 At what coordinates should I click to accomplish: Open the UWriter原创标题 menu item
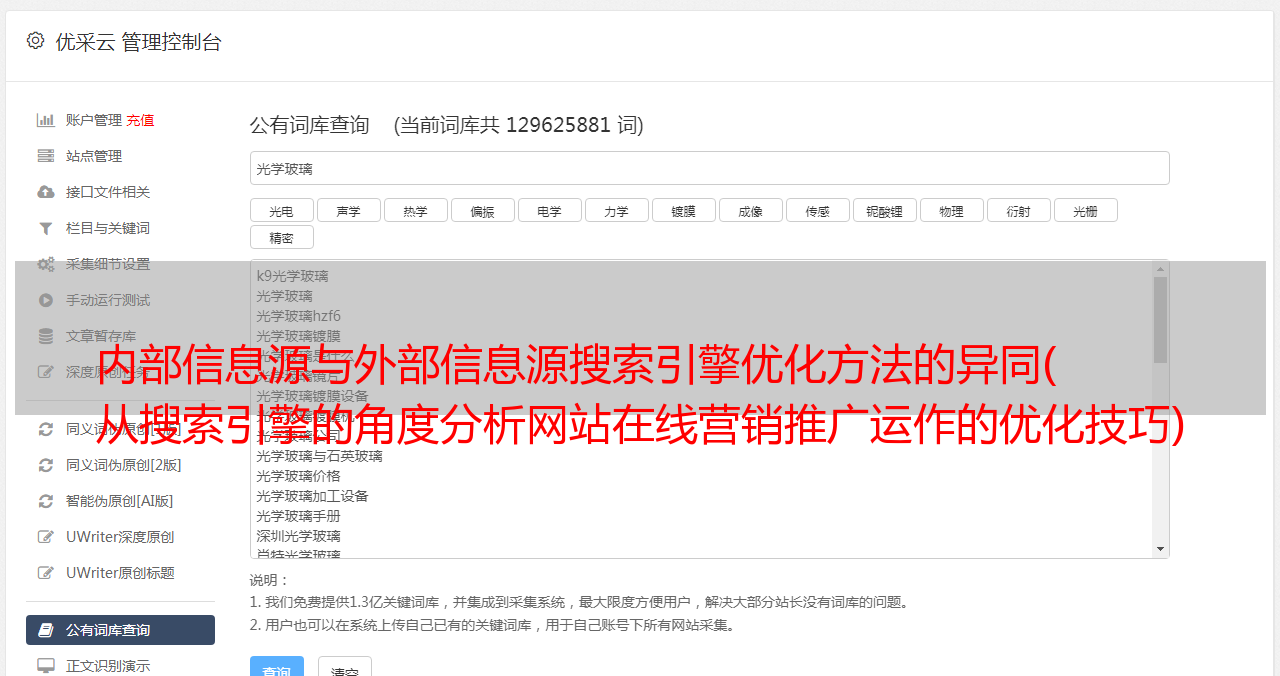pyautogui.click(x=120, y=573)
